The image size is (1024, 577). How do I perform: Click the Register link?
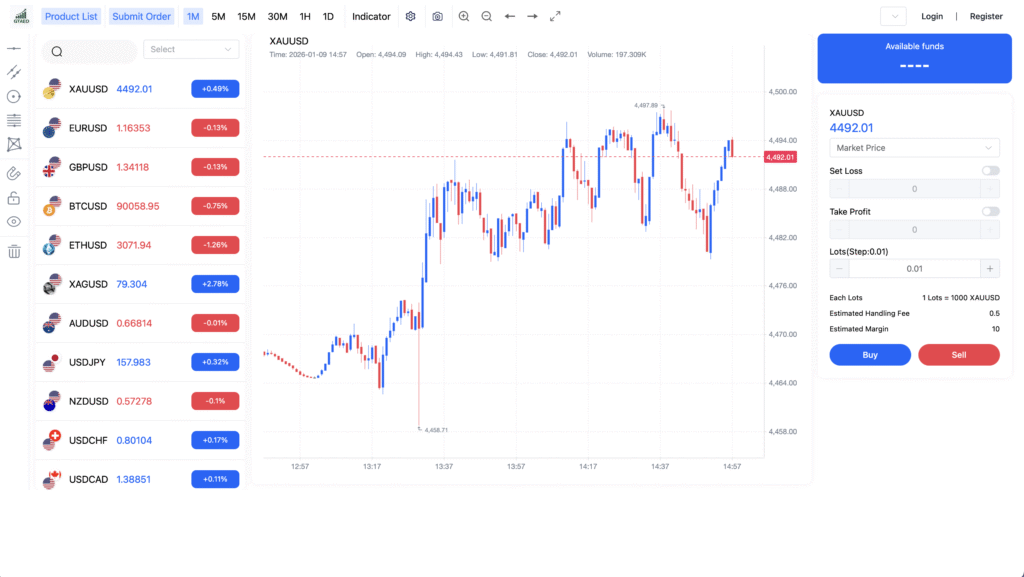point(986,16)
